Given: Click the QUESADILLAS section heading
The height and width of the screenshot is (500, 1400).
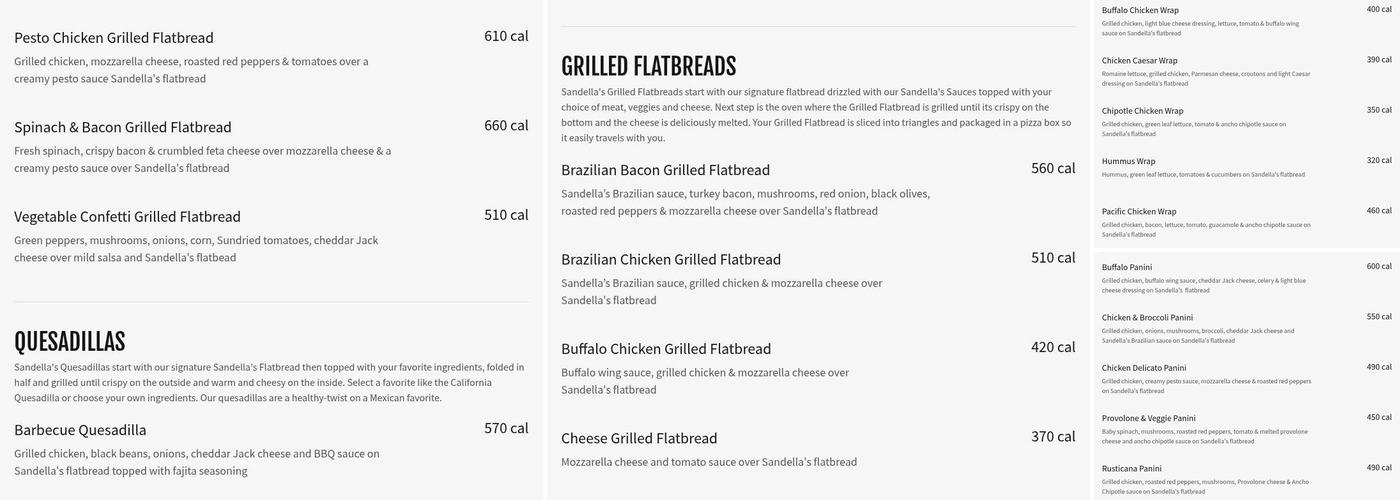Looking at the screenshot, I should pos(70,342).
